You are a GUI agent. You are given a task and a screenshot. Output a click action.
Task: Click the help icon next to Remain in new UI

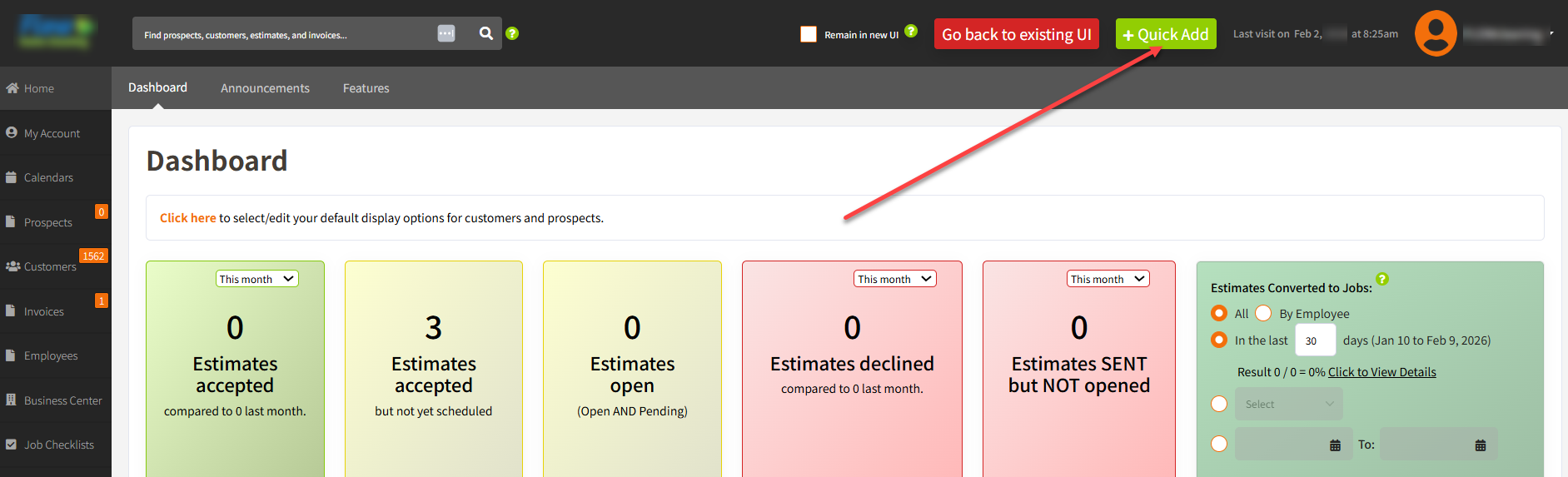coord(911,31)
